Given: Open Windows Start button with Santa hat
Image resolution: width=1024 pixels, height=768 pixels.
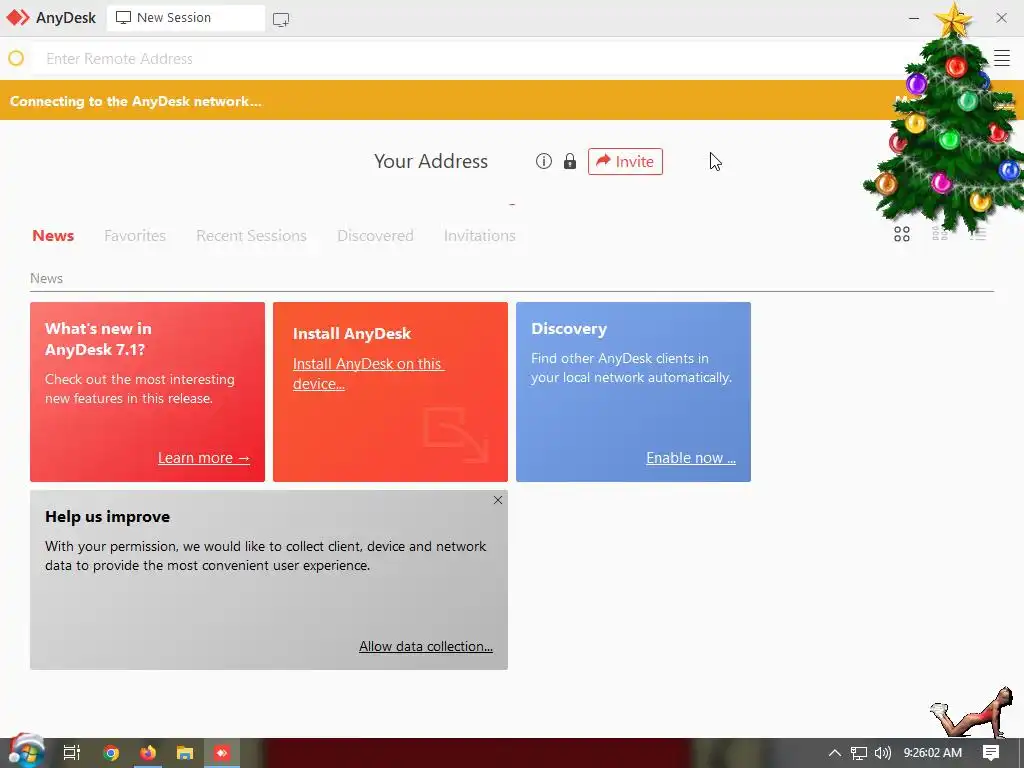Looking at the screenshot, I should [x=26, y=752].
